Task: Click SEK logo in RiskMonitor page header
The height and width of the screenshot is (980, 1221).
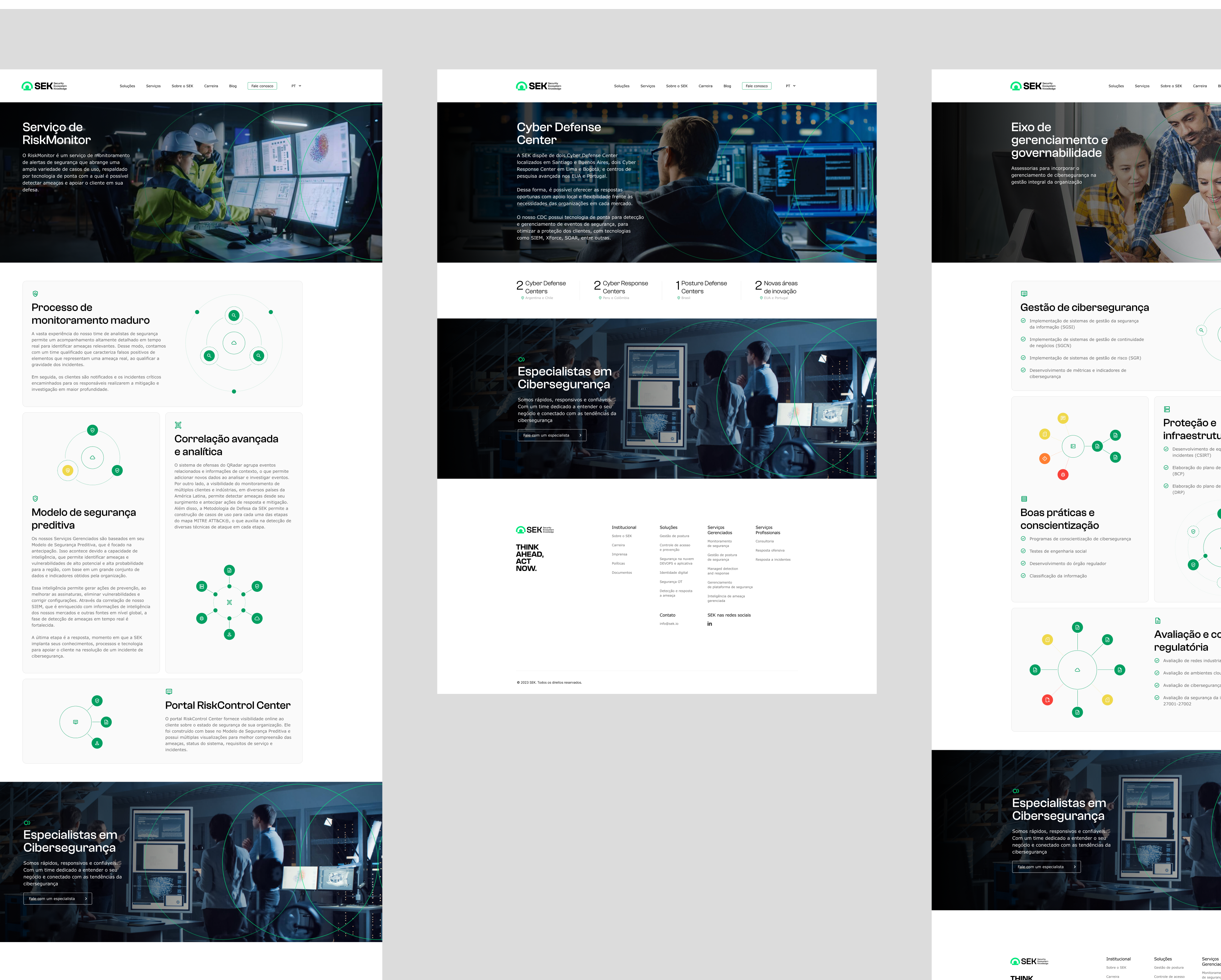Action: pyautogui.click(x=44, y=86)
